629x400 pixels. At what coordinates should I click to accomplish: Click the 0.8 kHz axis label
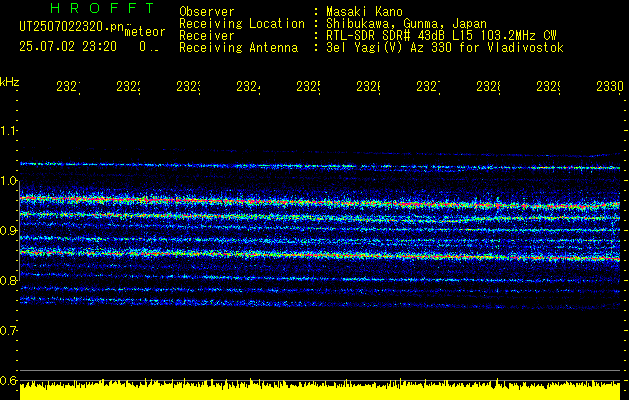(x=8, y=280)
